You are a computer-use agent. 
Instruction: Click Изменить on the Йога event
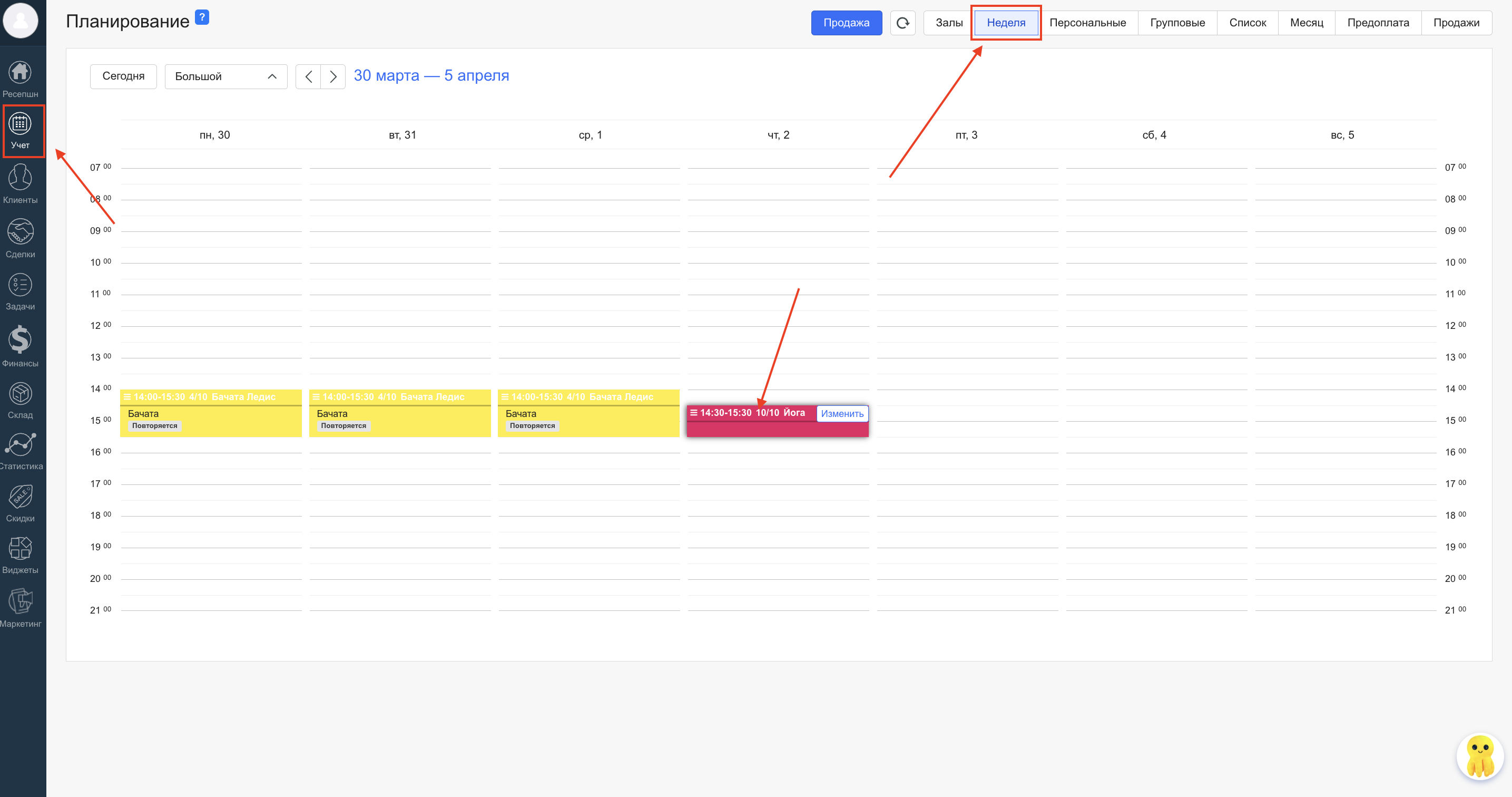[842, 413]
